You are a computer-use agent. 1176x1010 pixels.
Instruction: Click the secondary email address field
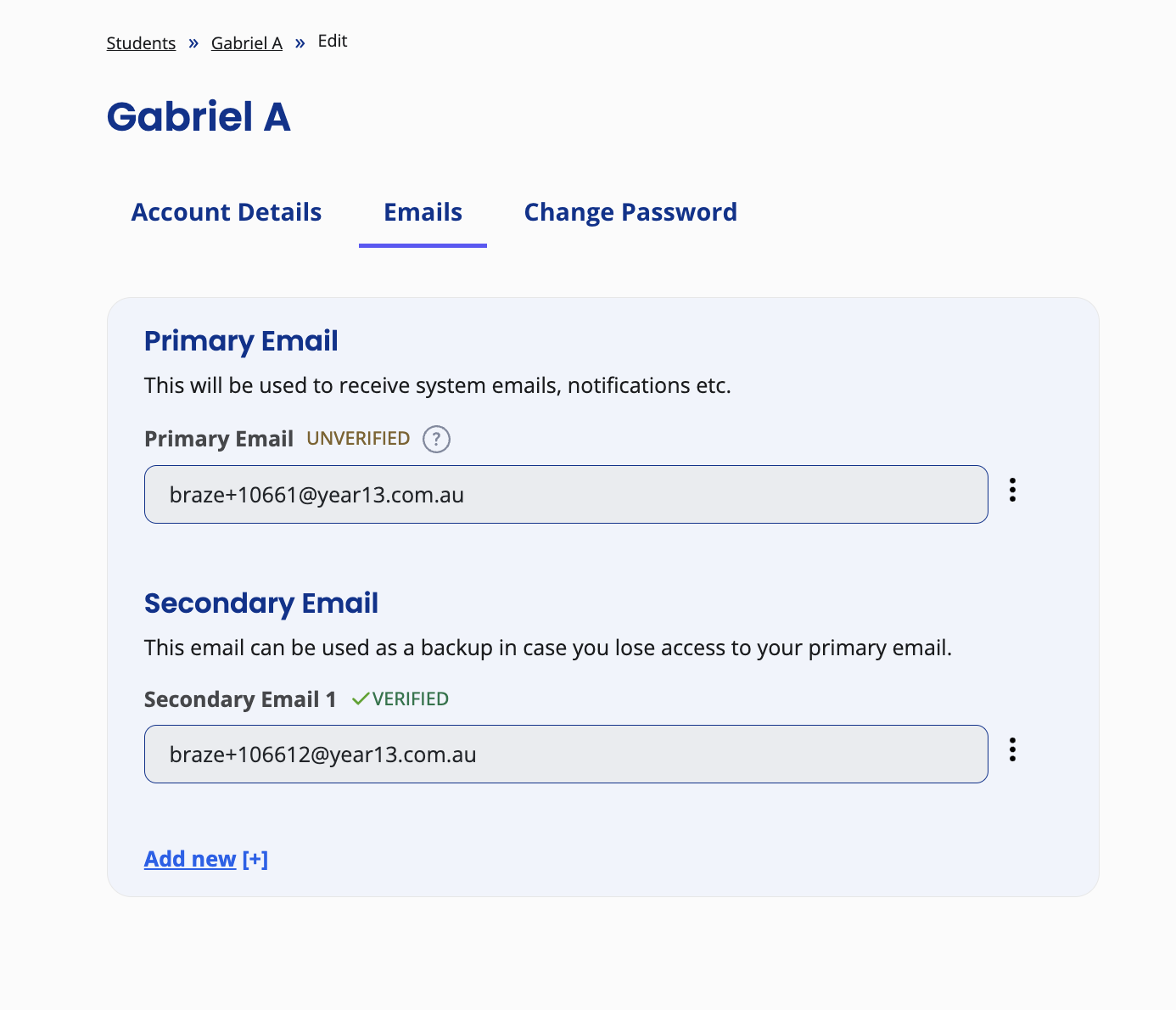pyautogui.click(x=566, y=754)
